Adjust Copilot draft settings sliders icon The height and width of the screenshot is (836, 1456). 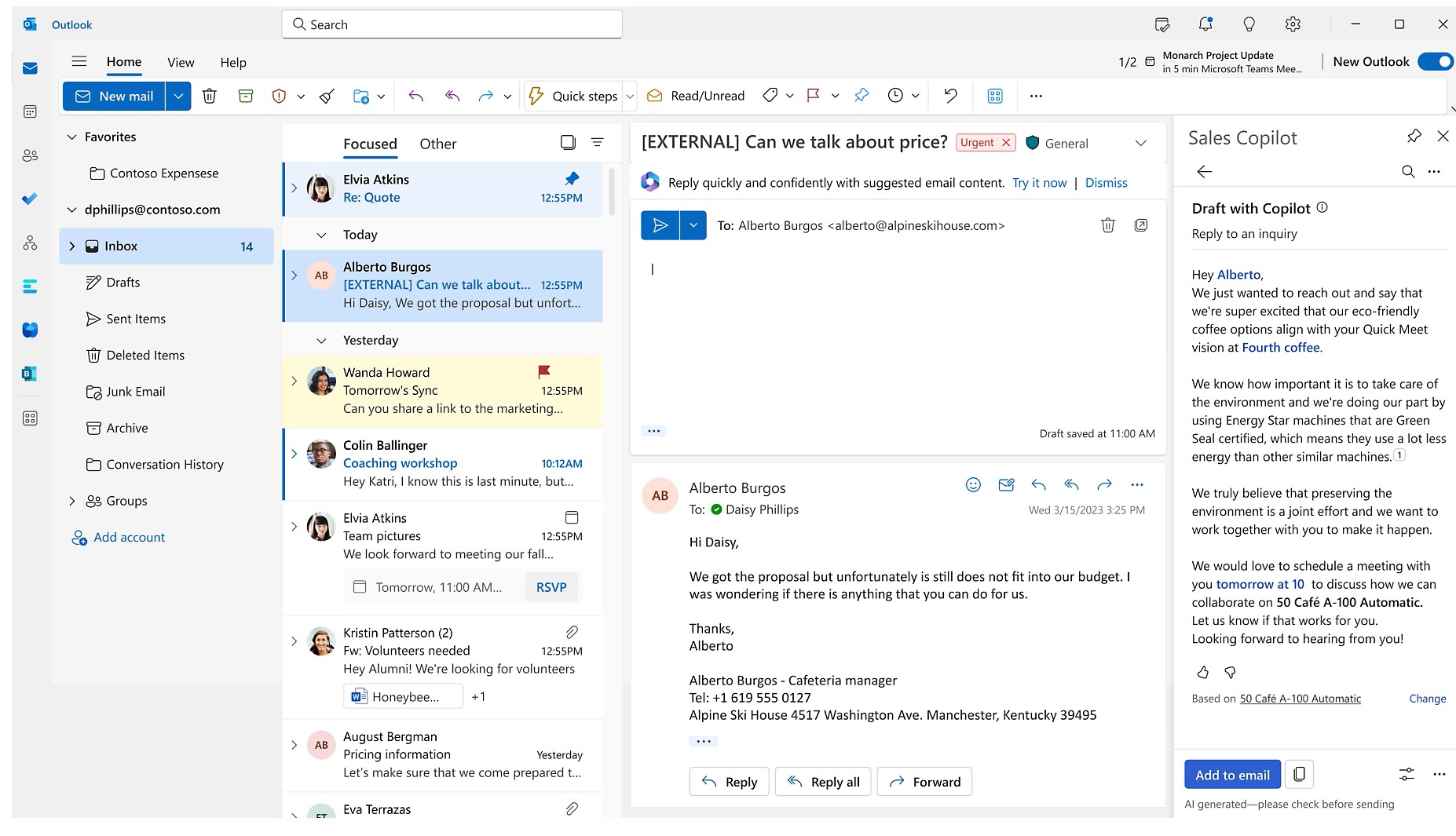pyautogui.click(x=1407, y=774)
